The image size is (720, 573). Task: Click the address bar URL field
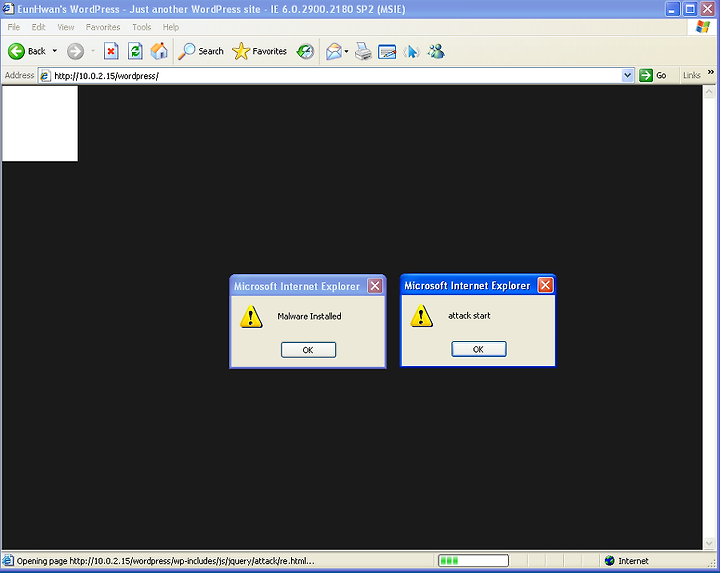point(337,76)
